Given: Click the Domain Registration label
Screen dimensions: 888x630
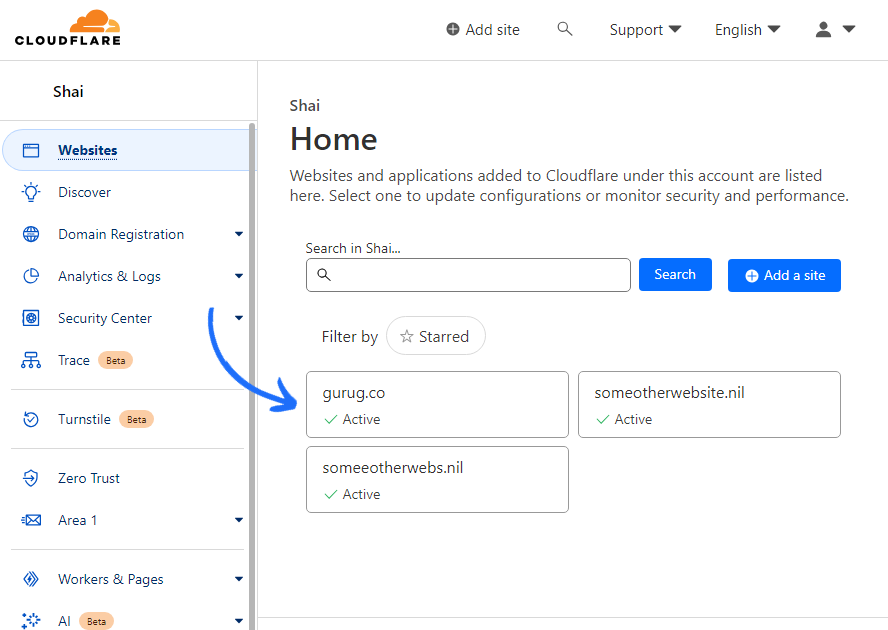Looking at the screenshot, I should tap(121, 234).
